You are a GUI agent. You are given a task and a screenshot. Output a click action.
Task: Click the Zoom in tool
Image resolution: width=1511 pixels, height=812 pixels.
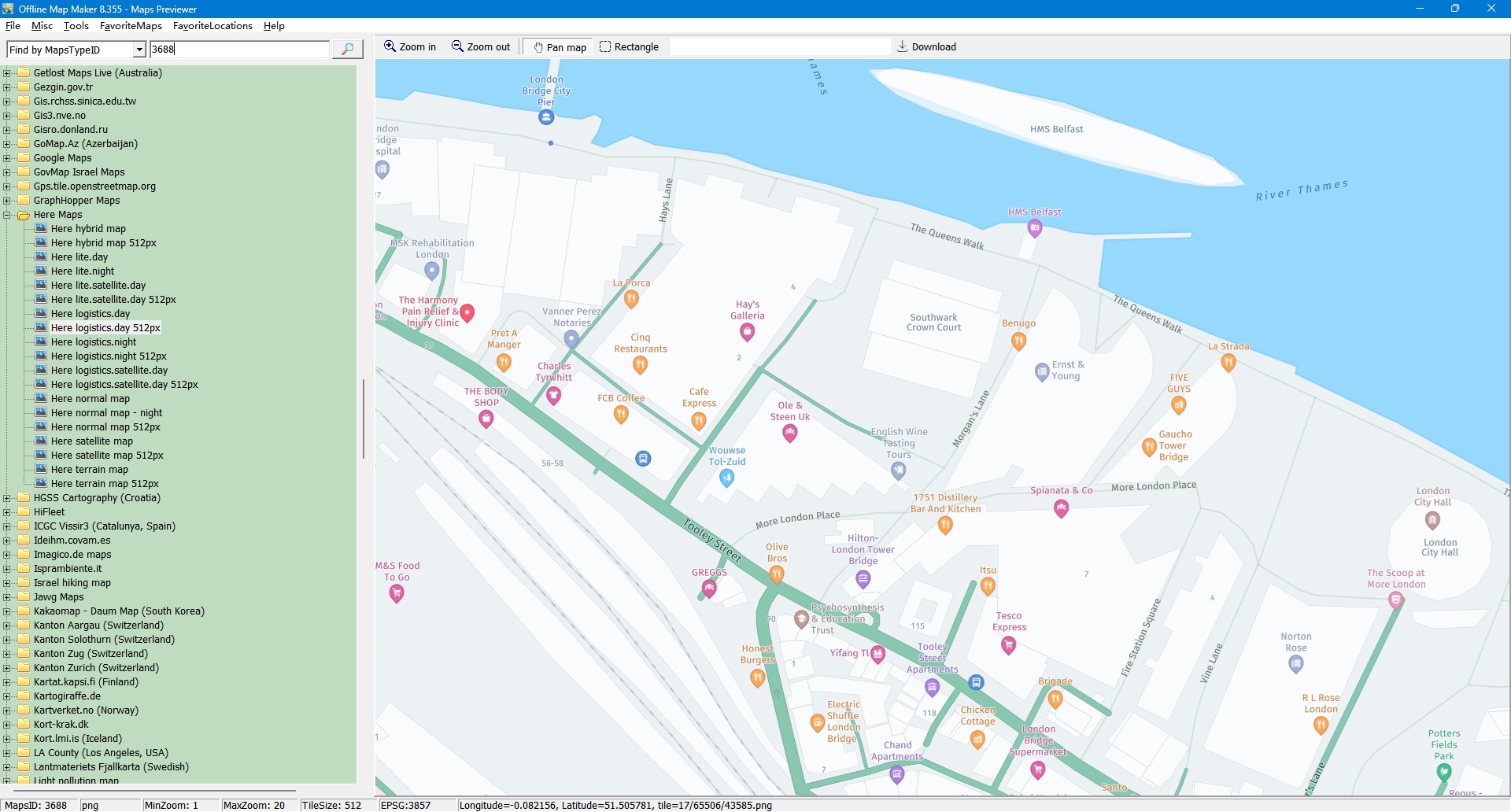point(409,47)
